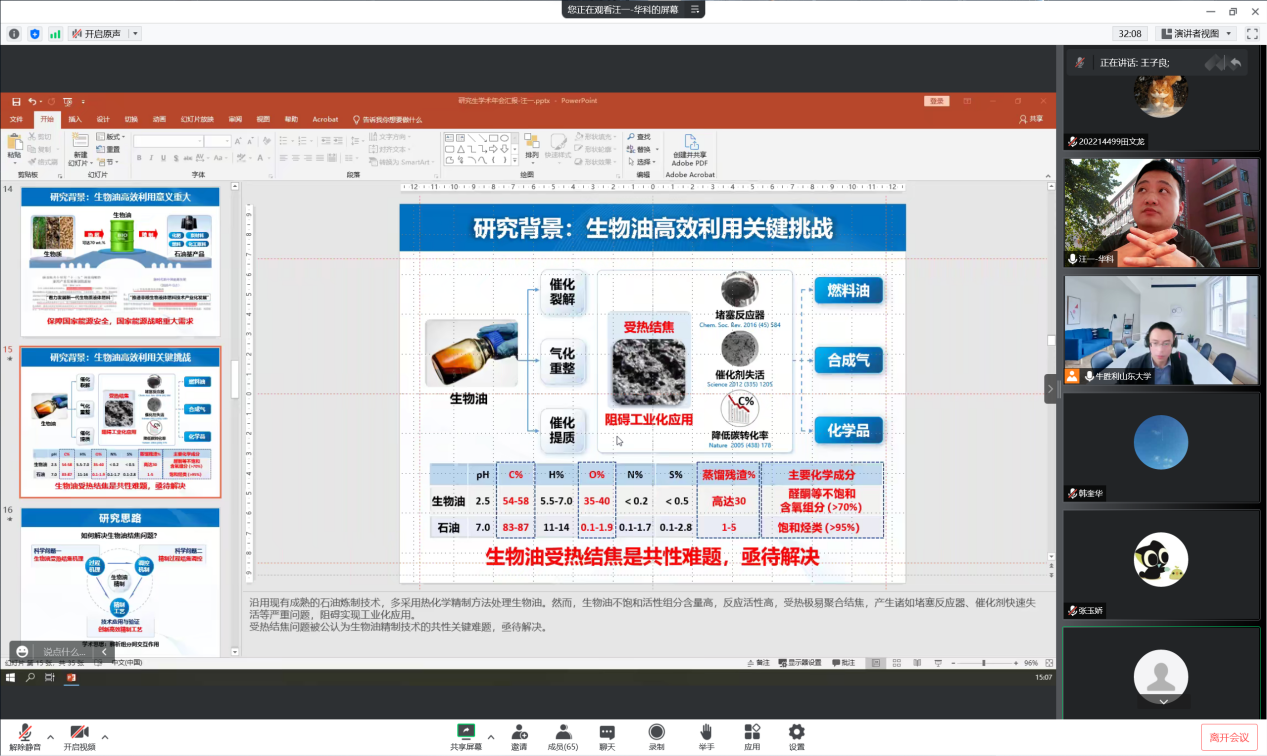Select slide 14 thumbnail 生物油高效利用意义重大

click(x=120, y=260)
